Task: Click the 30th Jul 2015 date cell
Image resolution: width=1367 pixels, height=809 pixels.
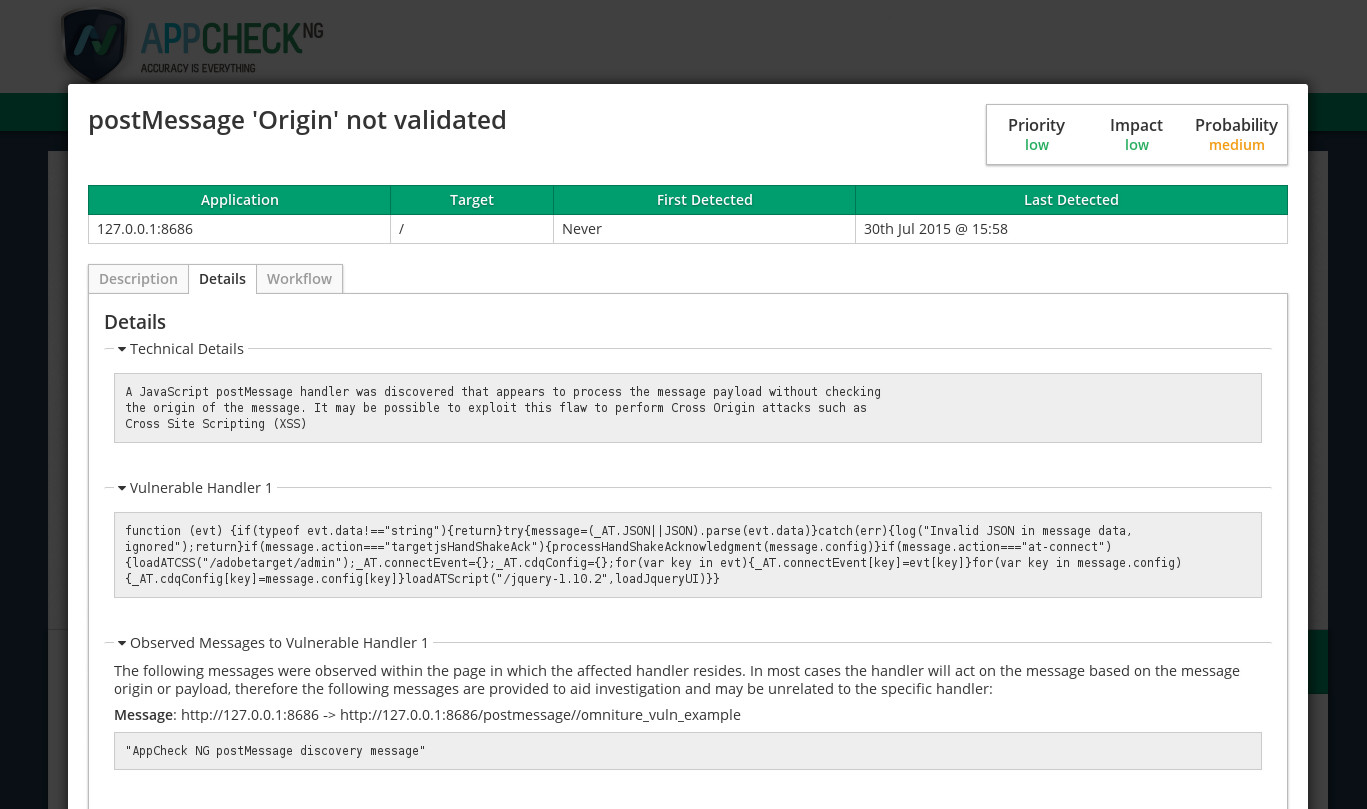Action: click(935, 229)
